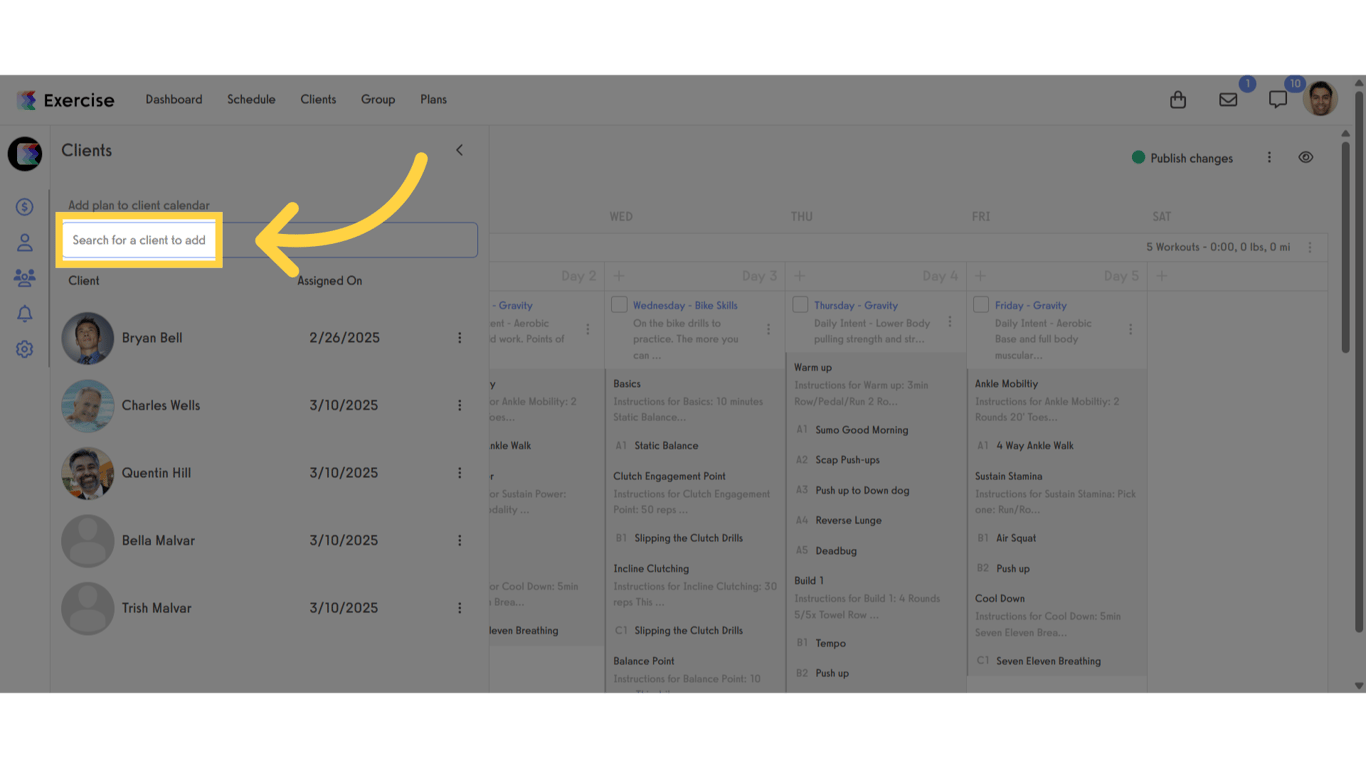Open the three-dot menu next to Publish changes

click(x=1268, y=157)
